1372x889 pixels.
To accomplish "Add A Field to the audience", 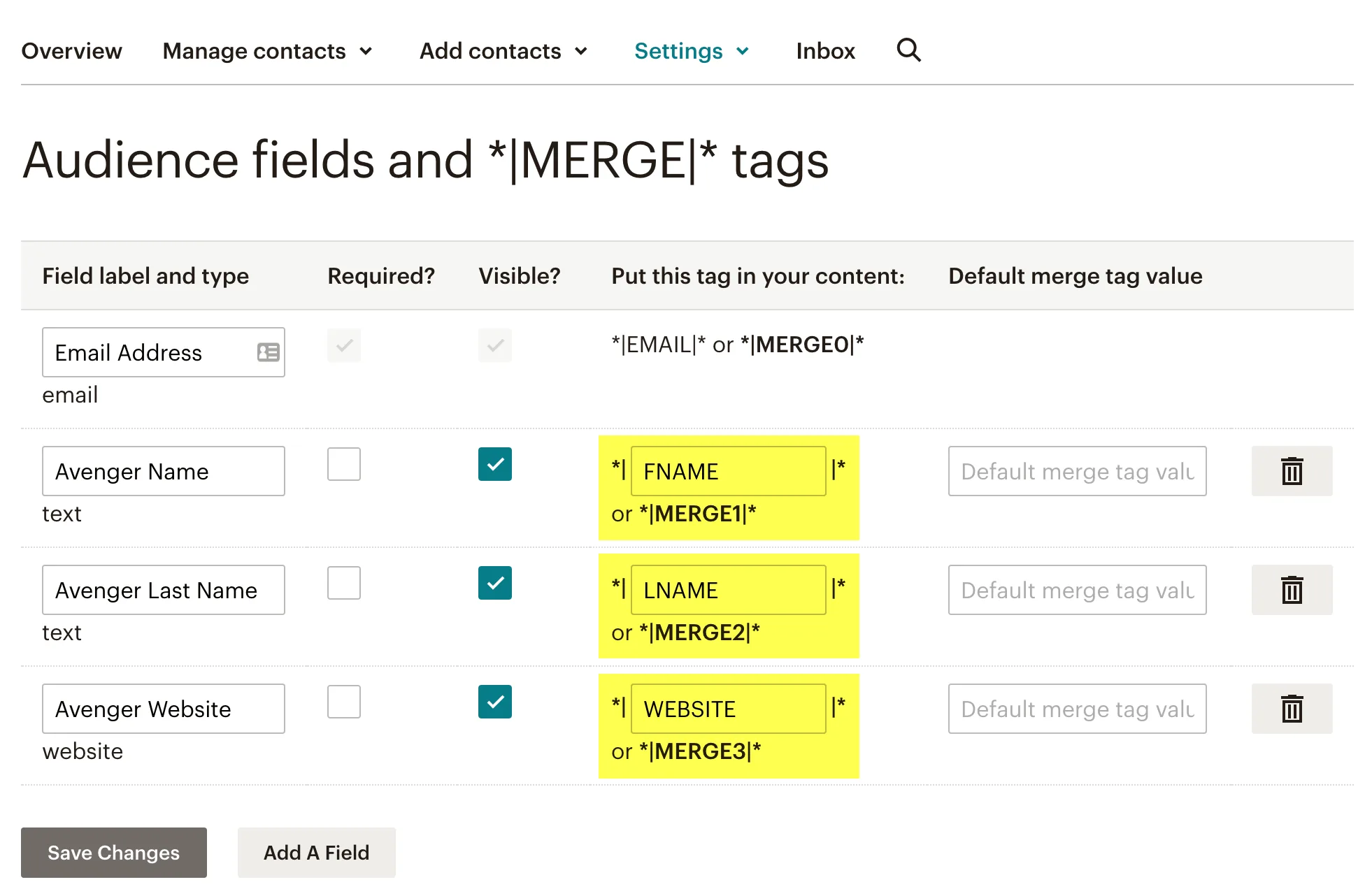I will tap(316, 853).
